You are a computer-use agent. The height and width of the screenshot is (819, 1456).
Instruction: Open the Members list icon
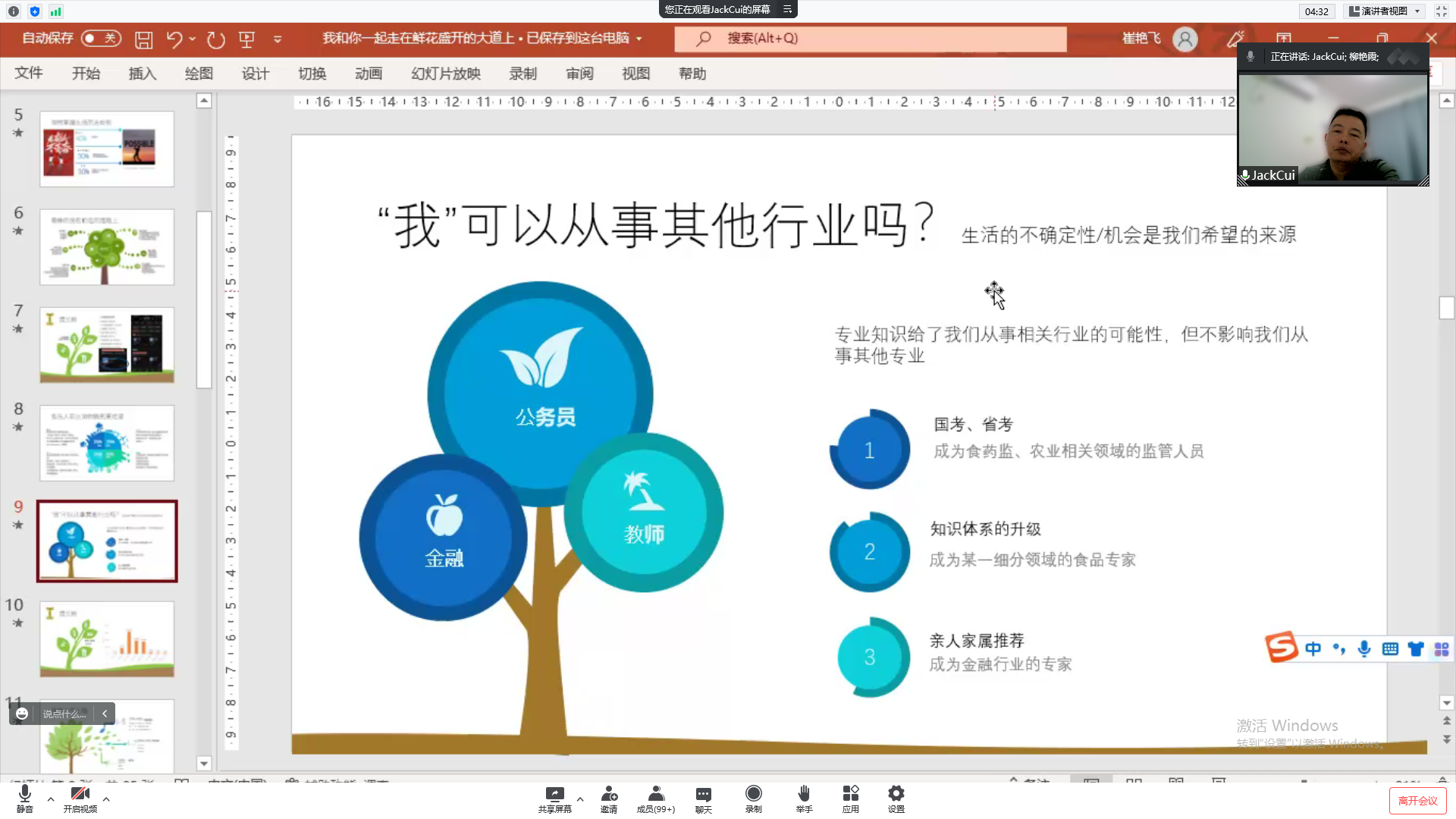pos(656,794)
